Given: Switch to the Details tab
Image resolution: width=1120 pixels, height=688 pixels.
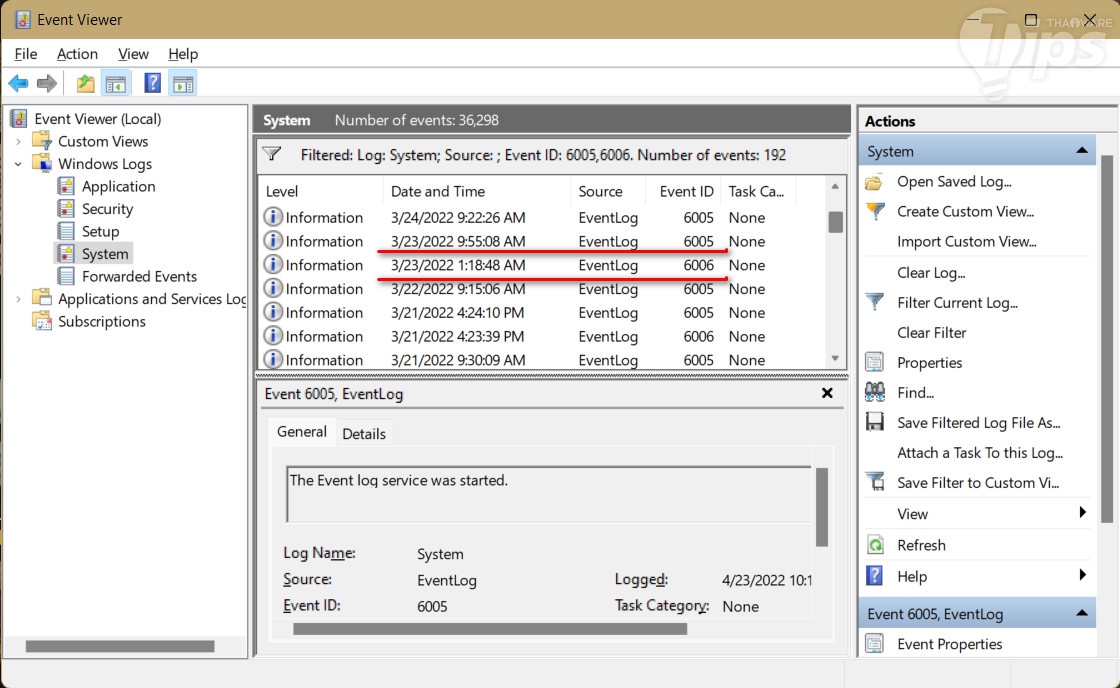Looking at the screenshot, I should [x=364, y=433].
